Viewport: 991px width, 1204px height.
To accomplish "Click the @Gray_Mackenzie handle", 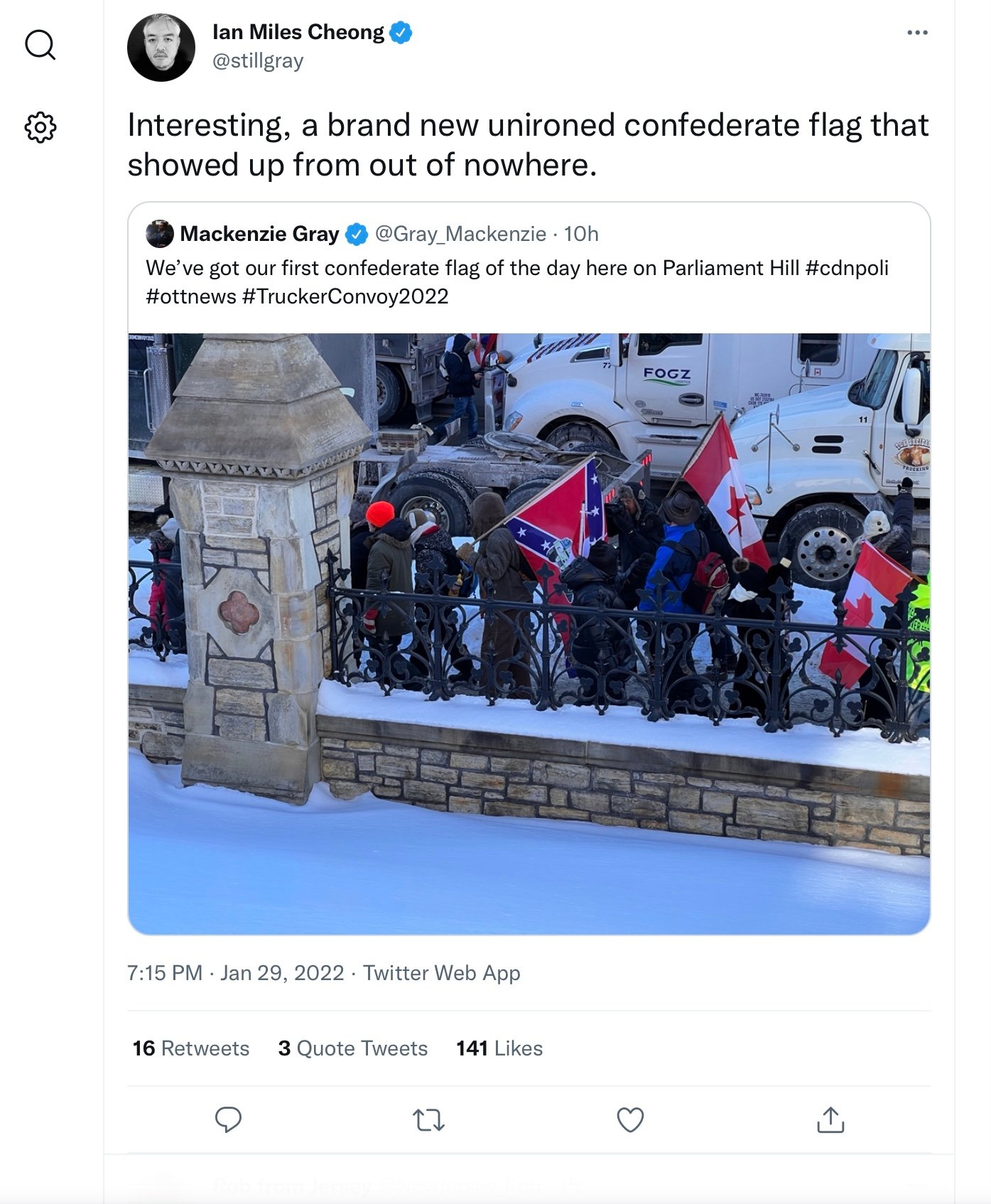I will click(x=460, y=234).
